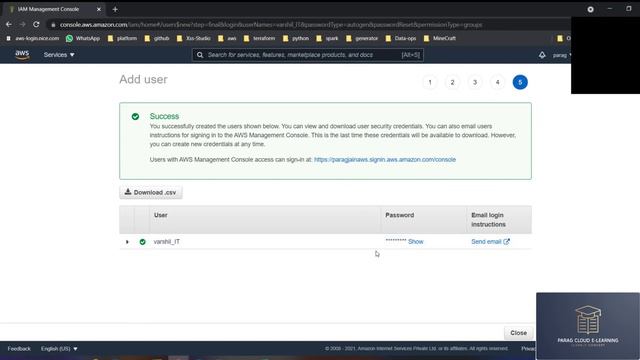Screen dimensions: 640x360
Task: Go to step 1 of Add user
Action: tap(430, 82)
